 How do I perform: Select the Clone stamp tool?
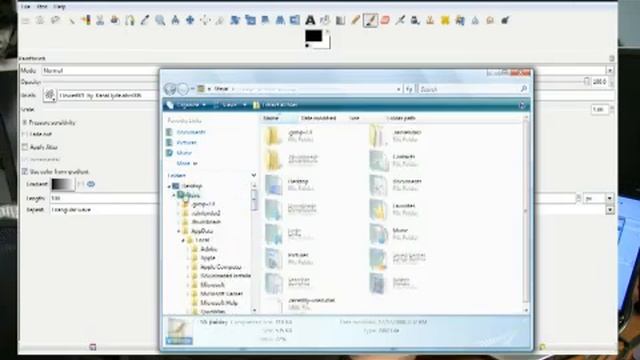click(430, 20)
